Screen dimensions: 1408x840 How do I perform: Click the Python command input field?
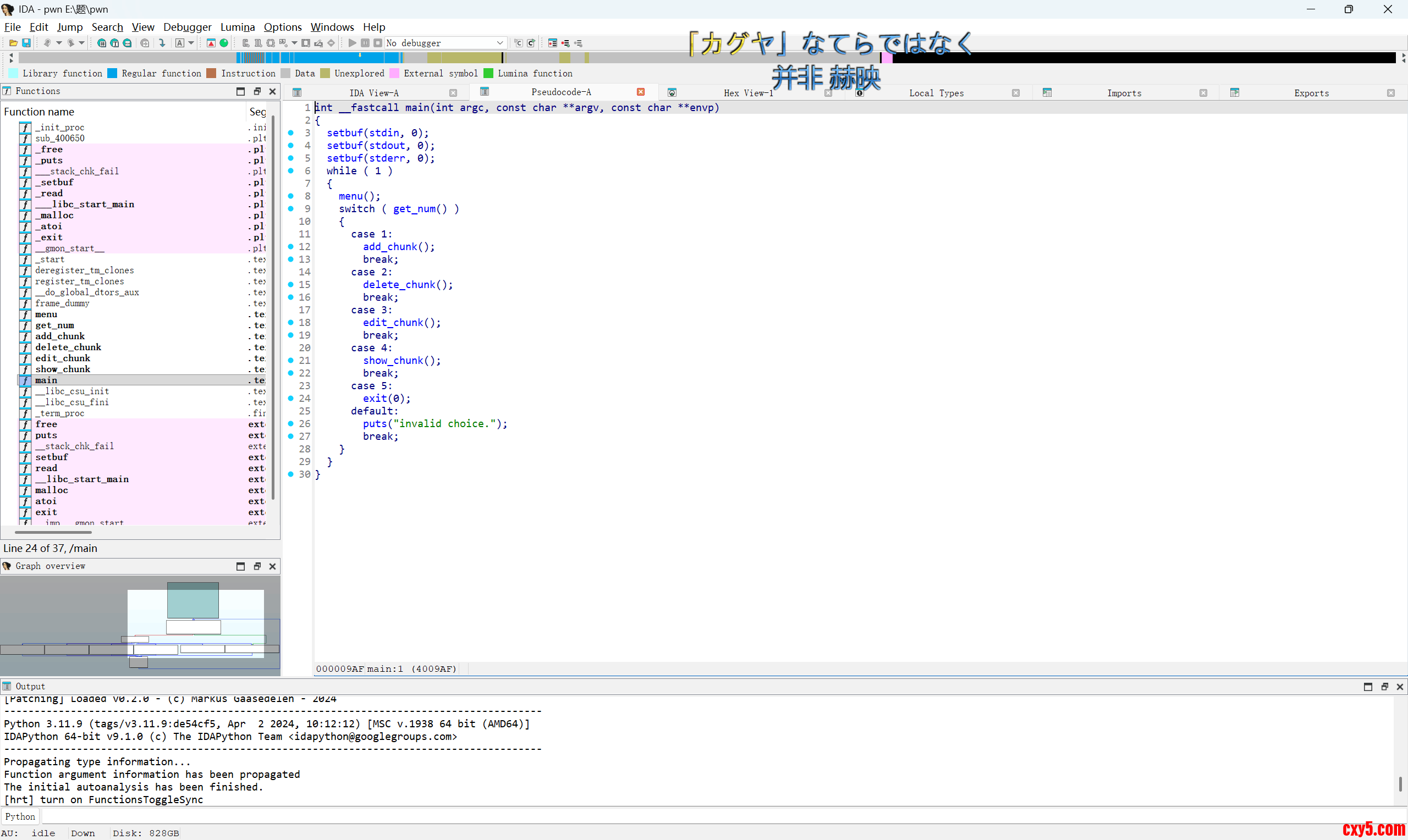pos(679,816)
